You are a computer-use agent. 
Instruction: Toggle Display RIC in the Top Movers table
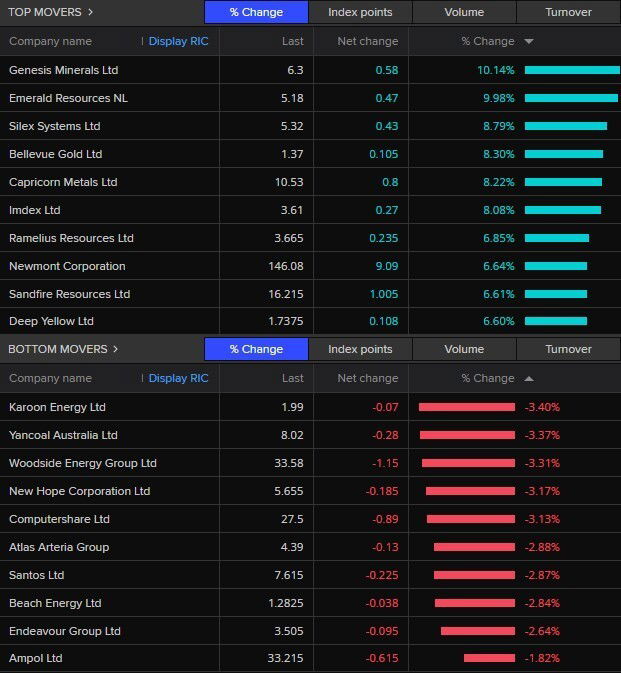(x=178, y=42)
